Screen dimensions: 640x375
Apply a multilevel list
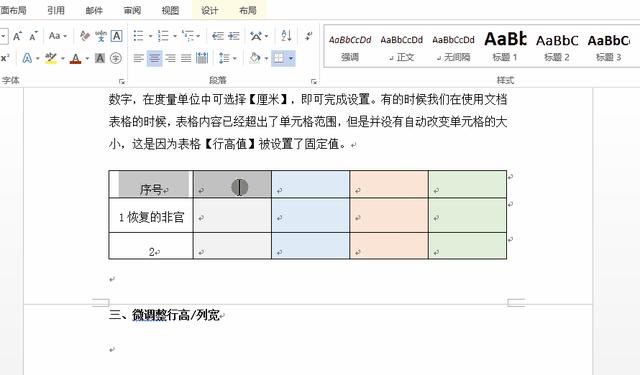[x=188, y=36]
